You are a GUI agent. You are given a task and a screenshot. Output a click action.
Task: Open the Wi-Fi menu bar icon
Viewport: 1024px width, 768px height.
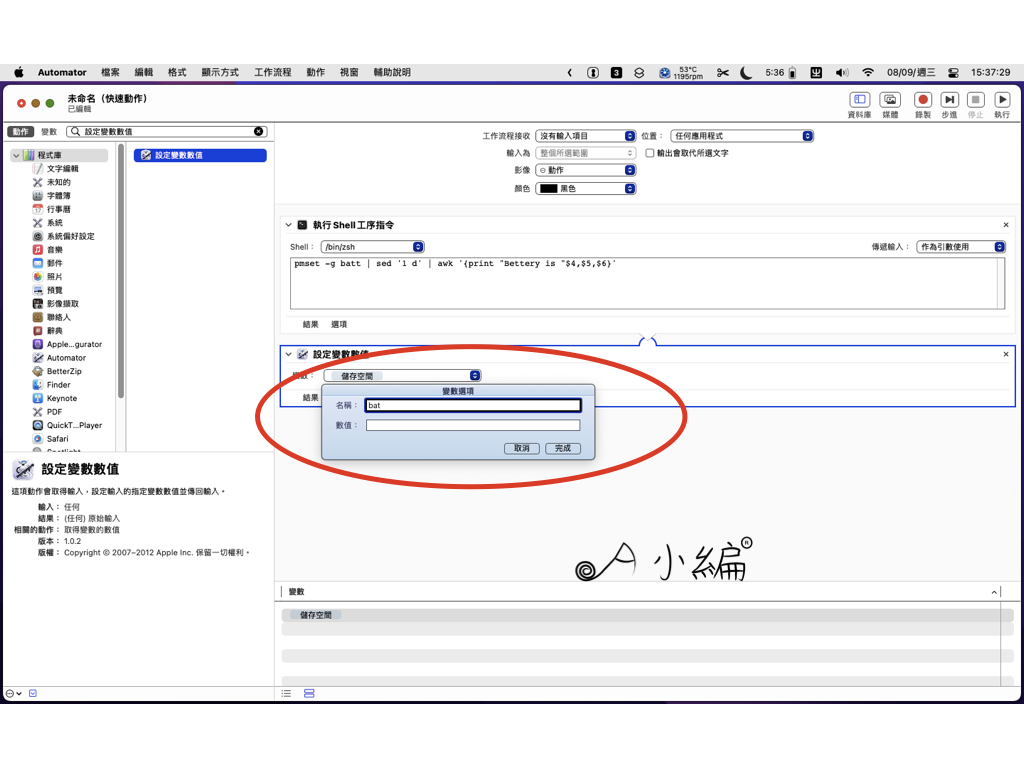click(867, 72)
